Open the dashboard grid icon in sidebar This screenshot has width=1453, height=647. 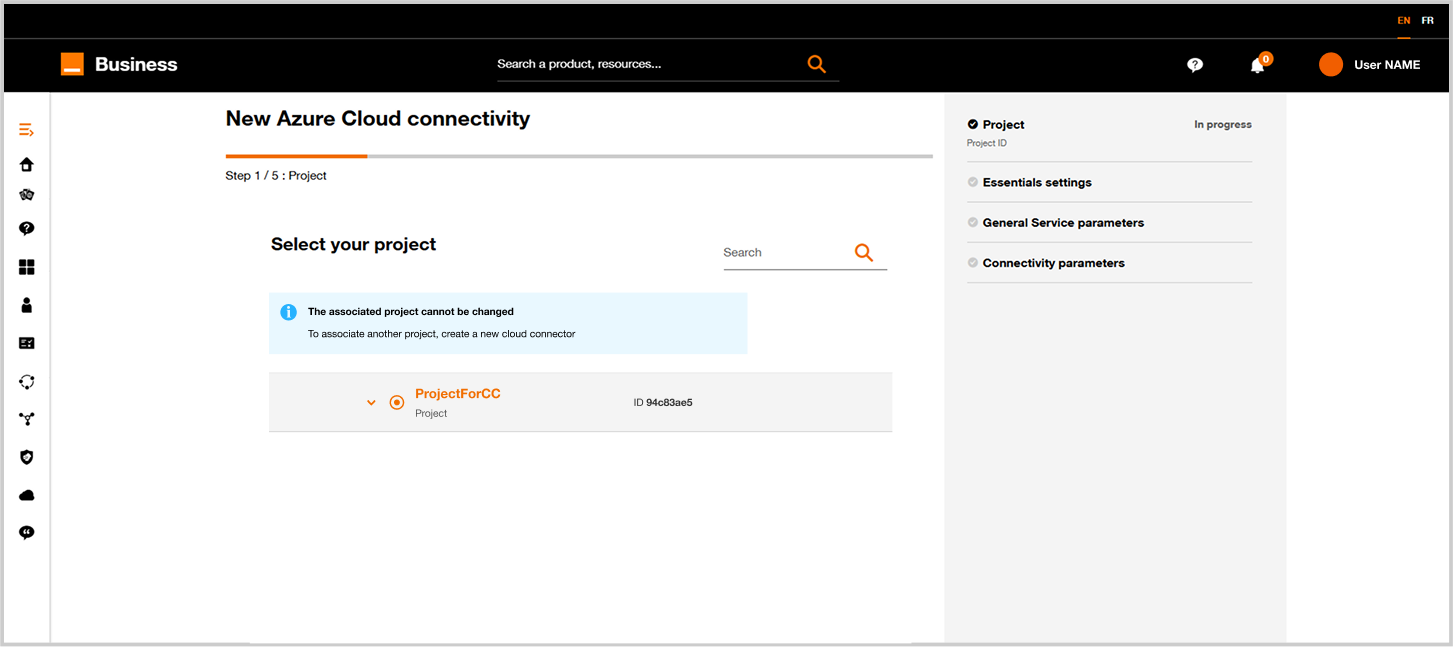point(27,267)
